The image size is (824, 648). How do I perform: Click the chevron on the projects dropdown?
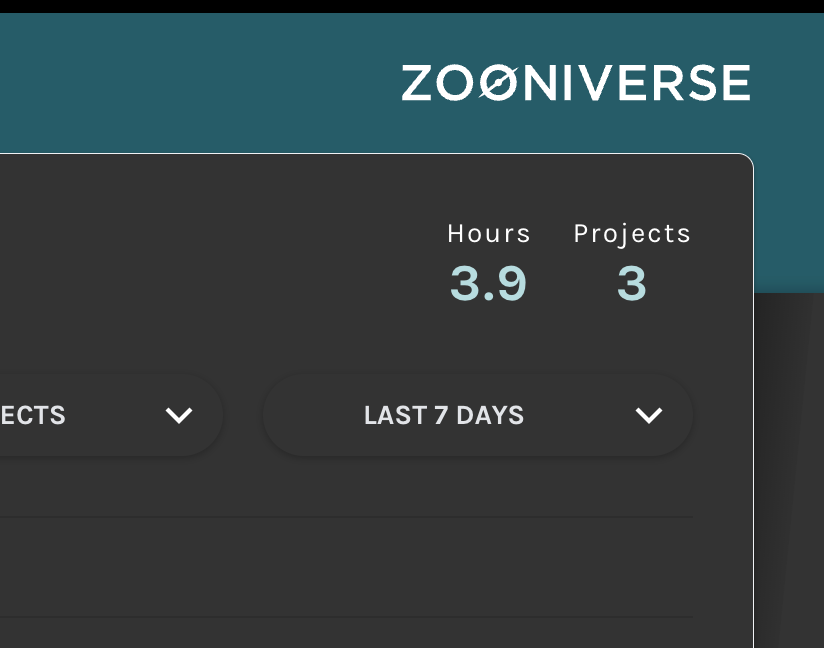click(x=179, y=415)
